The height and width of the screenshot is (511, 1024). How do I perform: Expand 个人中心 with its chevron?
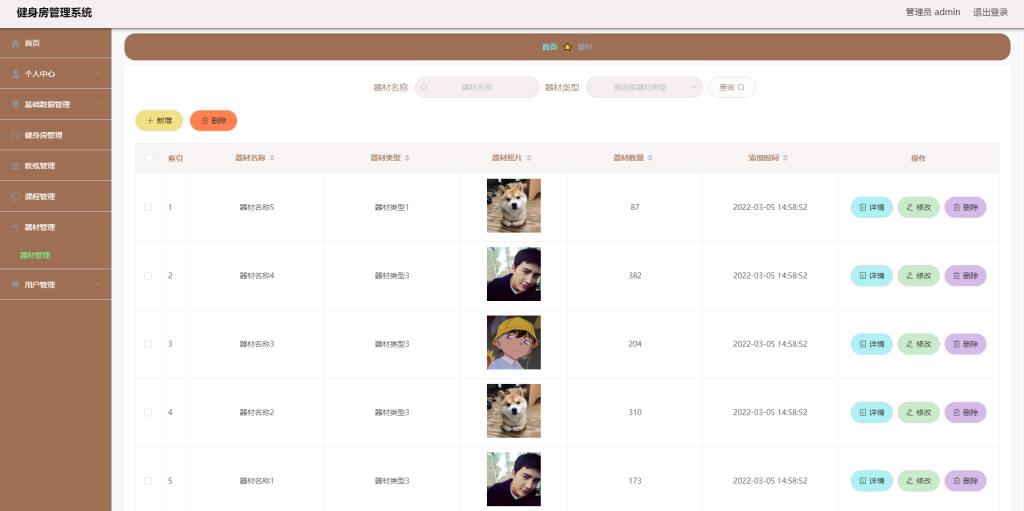pyautogui.click(x=97, y=74)
